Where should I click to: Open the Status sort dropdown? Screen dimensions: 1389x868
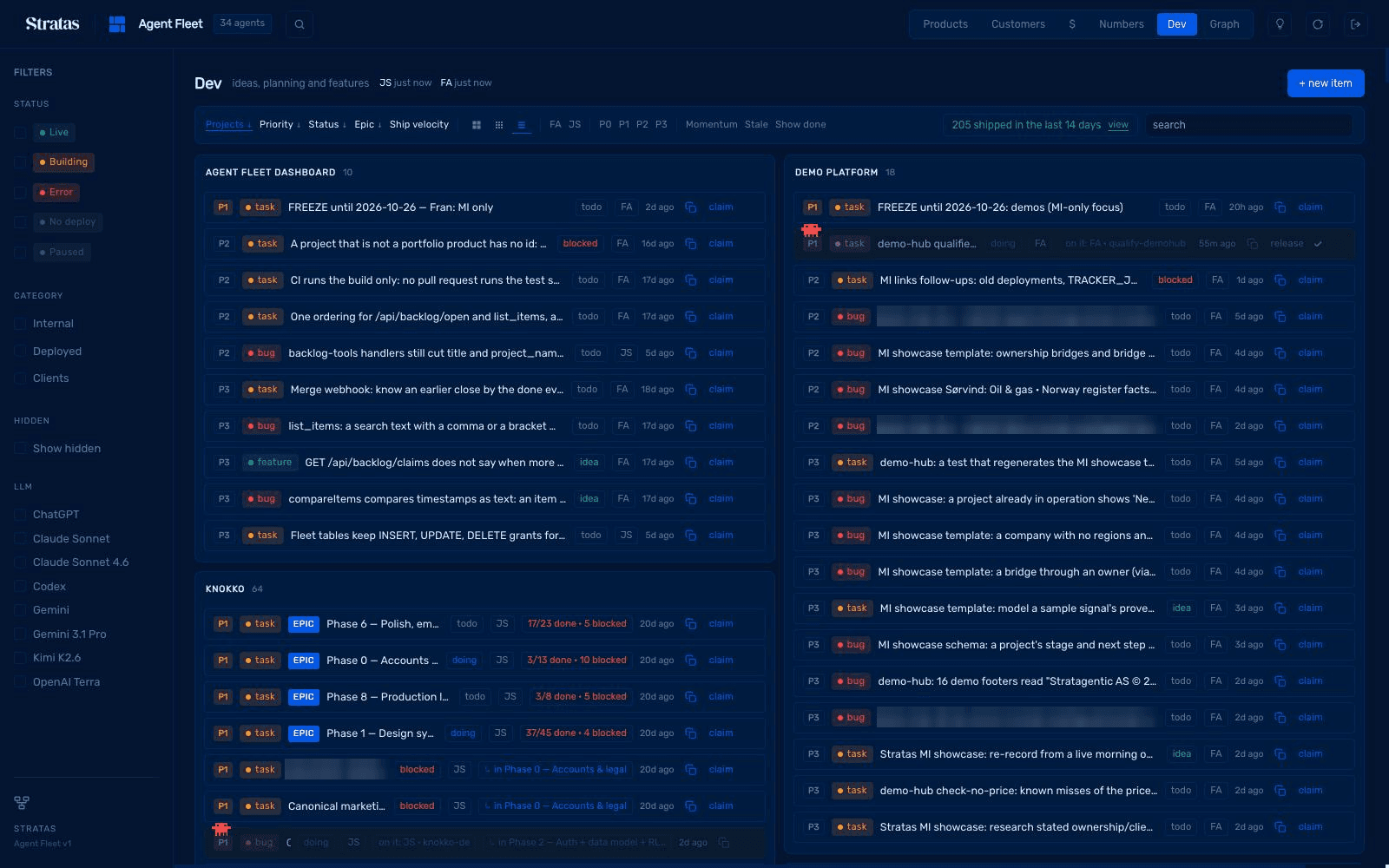click(x=327, y=125)
